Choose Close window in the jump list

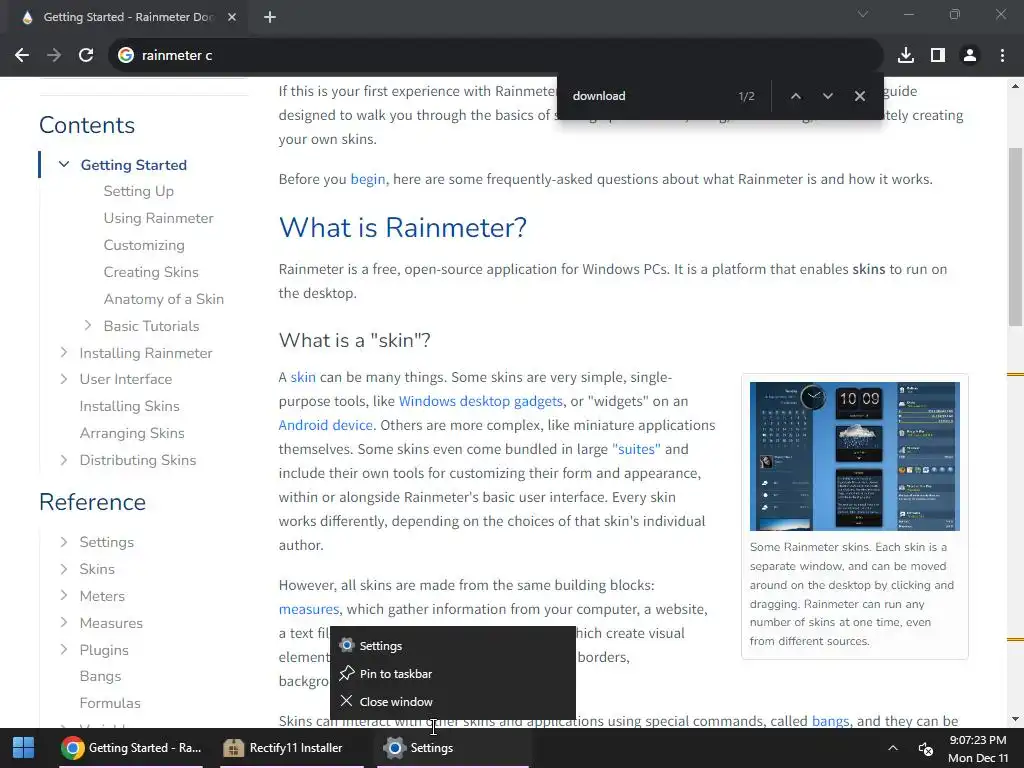pyautogui.click(x=453, y=701)
